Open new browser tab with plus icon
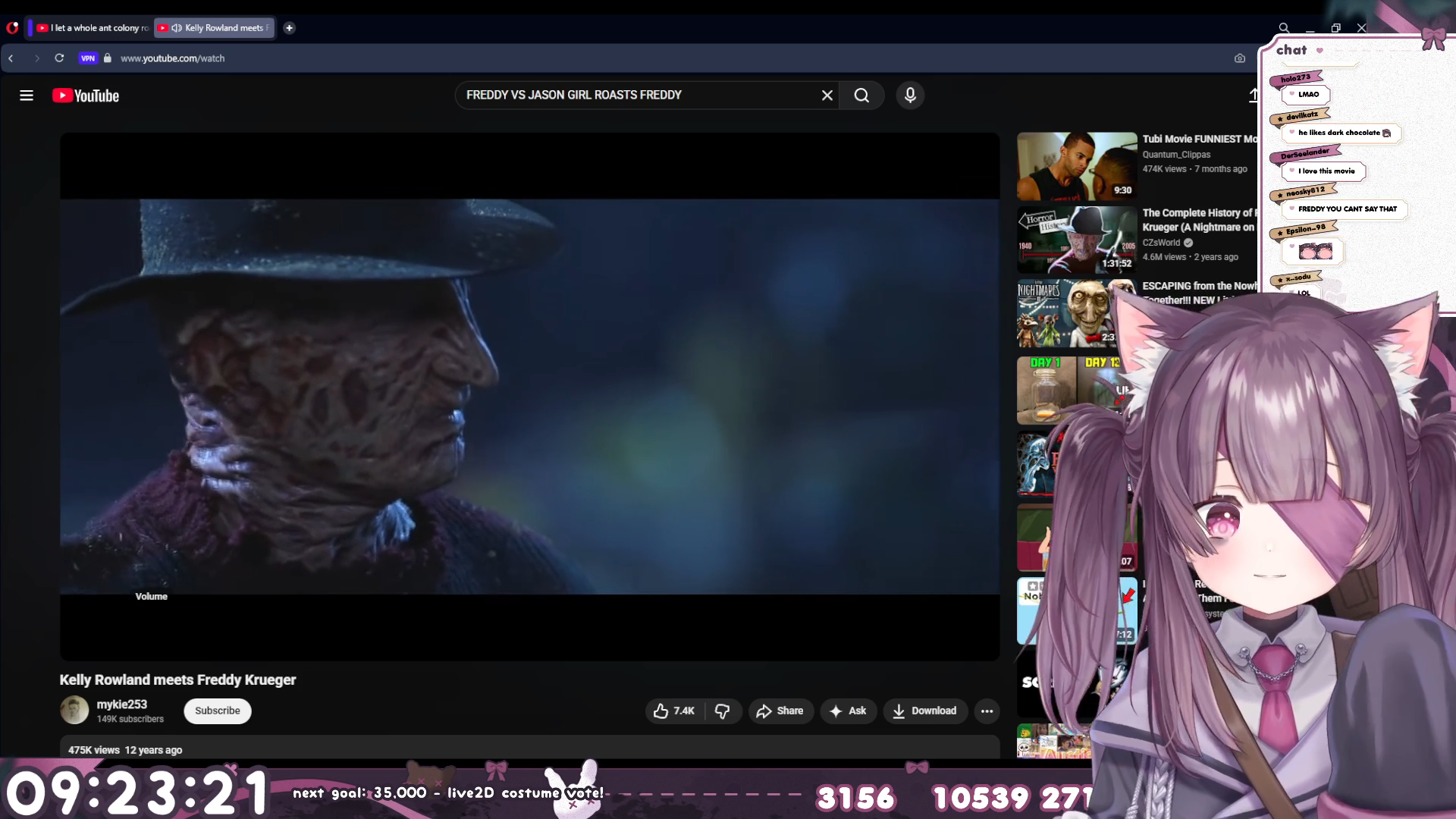1456x819 pixels. [x=289, y=28]
